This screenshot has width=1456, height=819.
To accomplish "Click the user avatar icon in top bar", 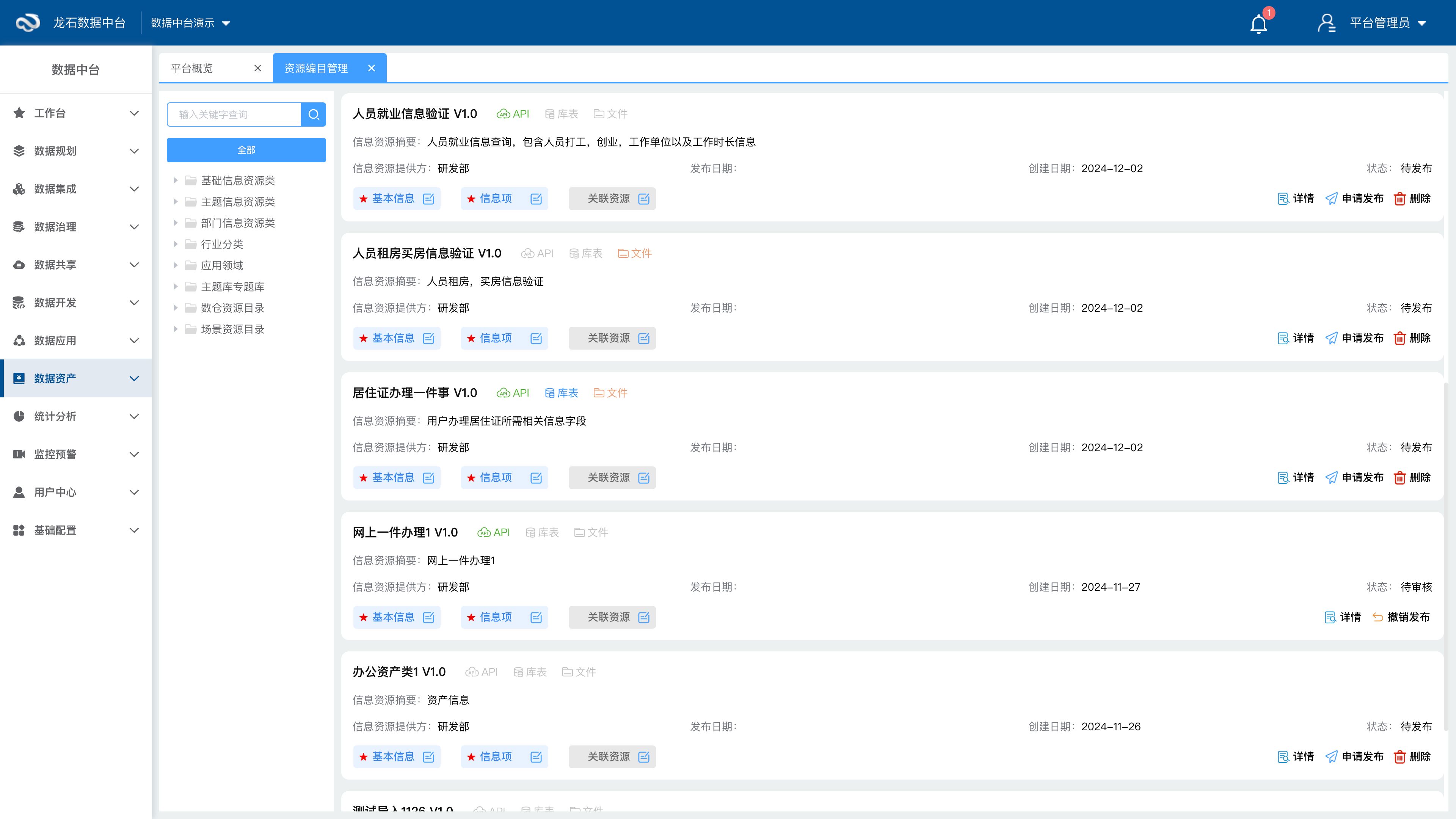I will tap(1326, 23).
